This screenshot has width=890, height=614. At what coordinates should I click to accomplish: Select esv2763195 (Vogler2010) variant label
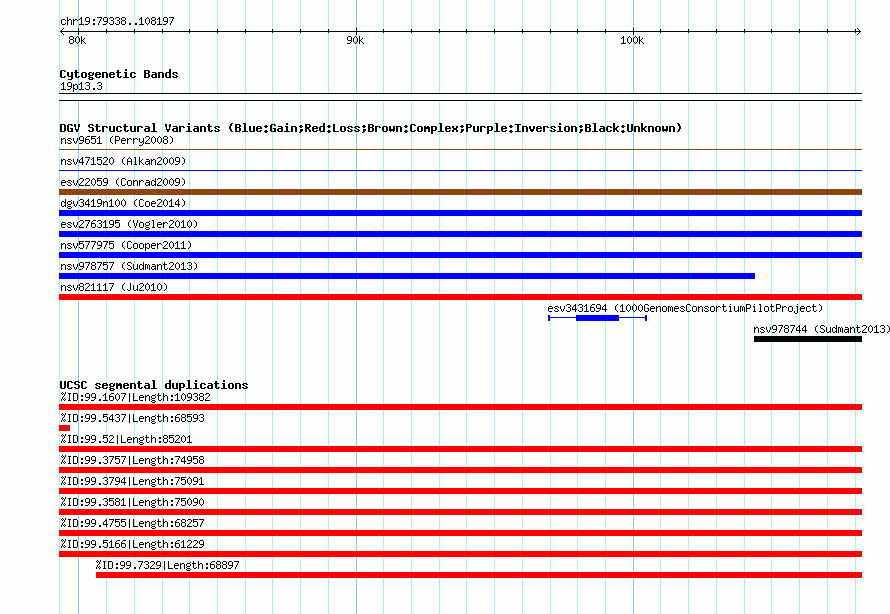129,224
